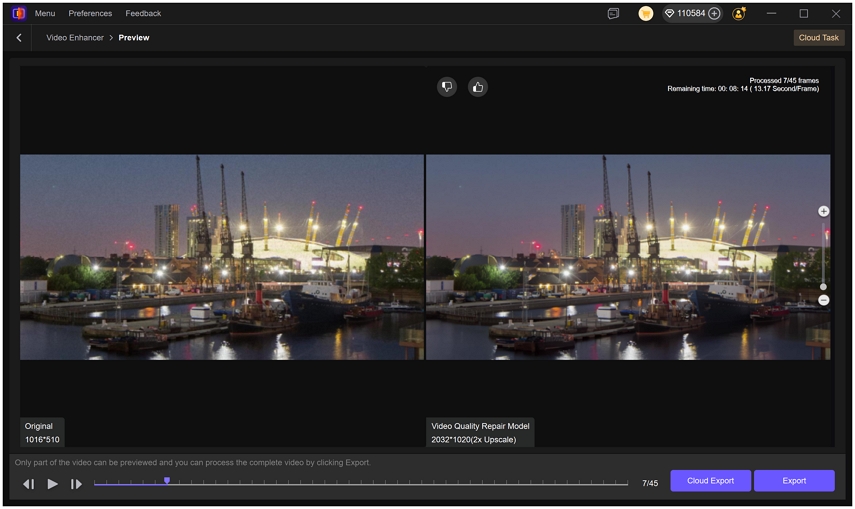The height and width of the screenshot is (509, 855).
Task: Click the Cloud Export button
Action: pos(710,481)
